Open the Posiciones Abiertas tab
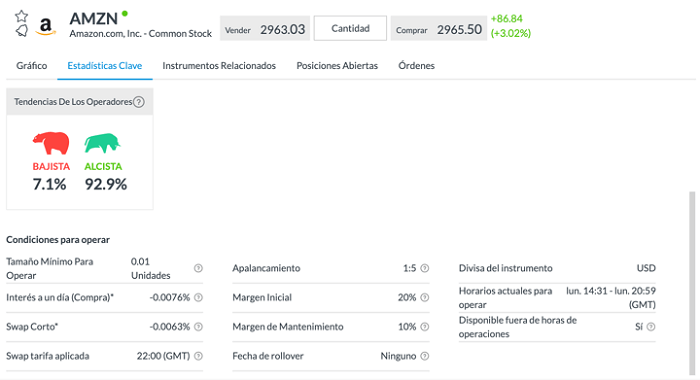Viewport: 700px width, 380px height. [337, 66]
